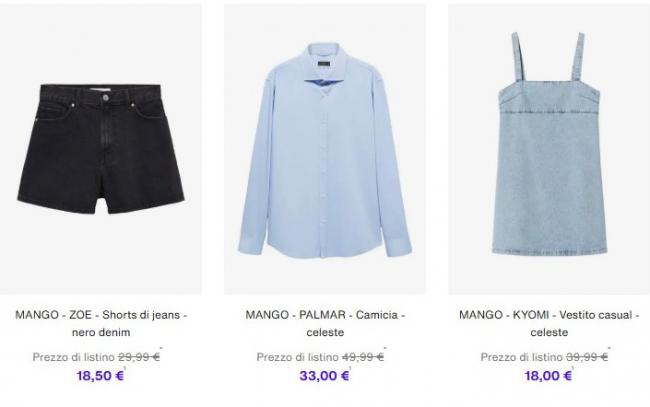The width and height of the screenshot is (650, 407).
Task: Click the 18,00 € discounted price
Action: 548,376
